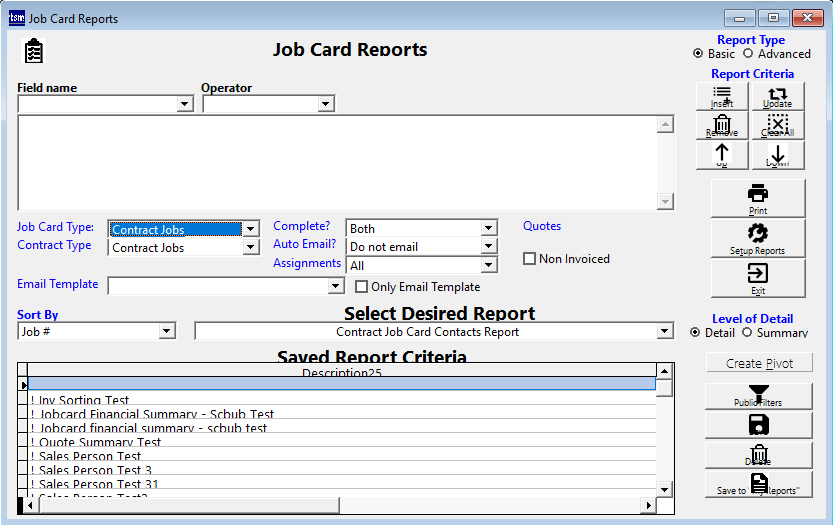The image size is (833, 525).
Task: Click the Update criteria icon button
Action: click(x=777, y=96)
